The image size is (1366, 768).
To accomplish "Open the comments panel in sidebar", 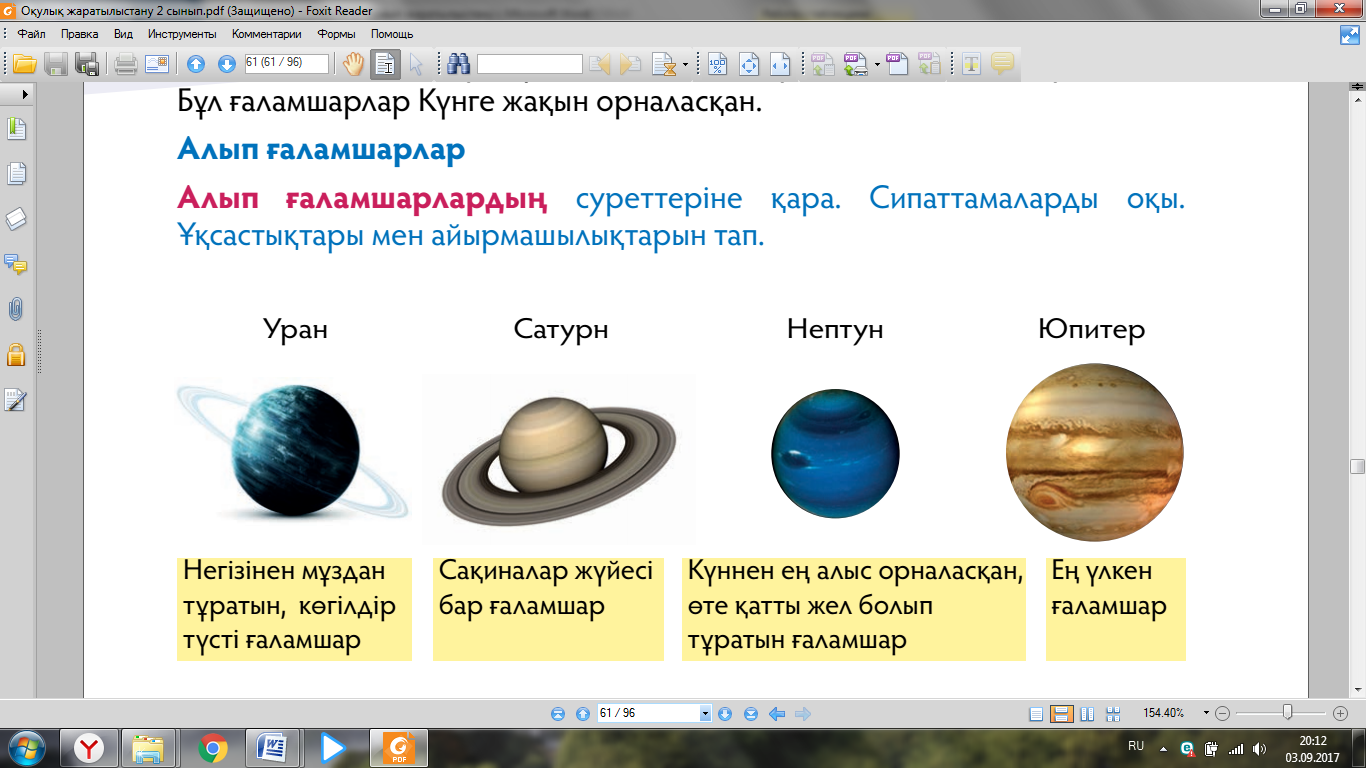I will (15, 265).
